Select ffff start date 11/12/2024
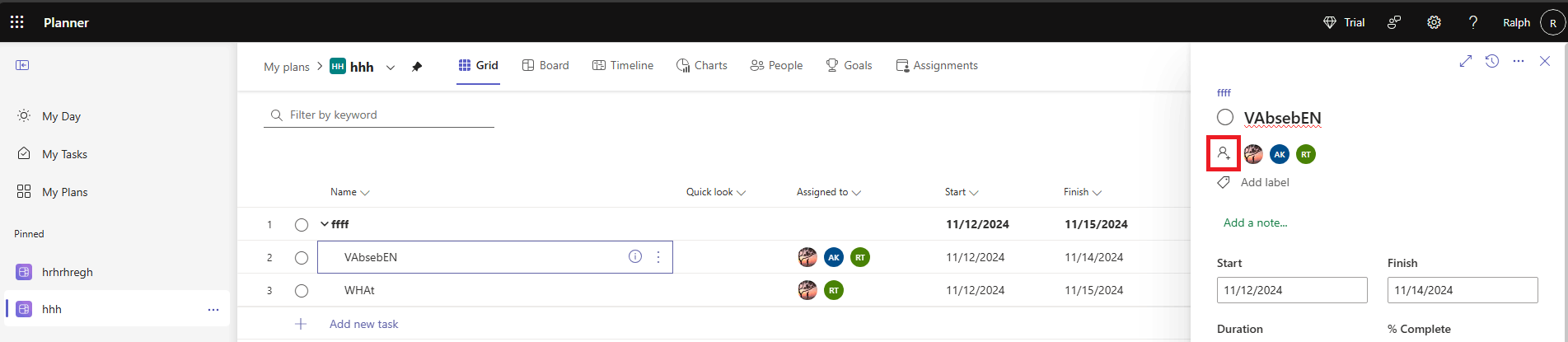The width and height of the screenshot is (1568, 342). pos(977,224)
